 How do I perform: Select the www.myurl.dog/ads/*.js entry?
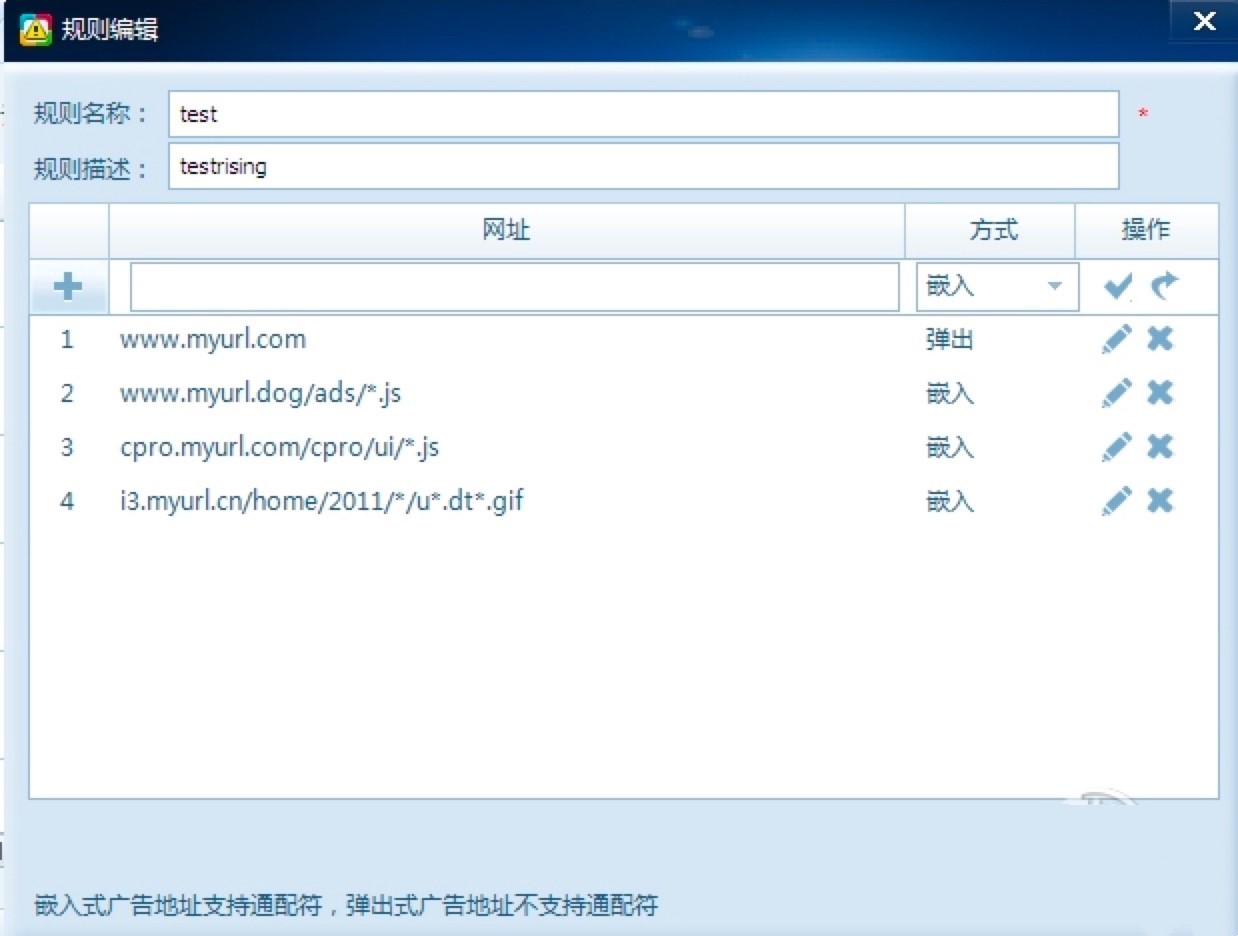(261, 393)
